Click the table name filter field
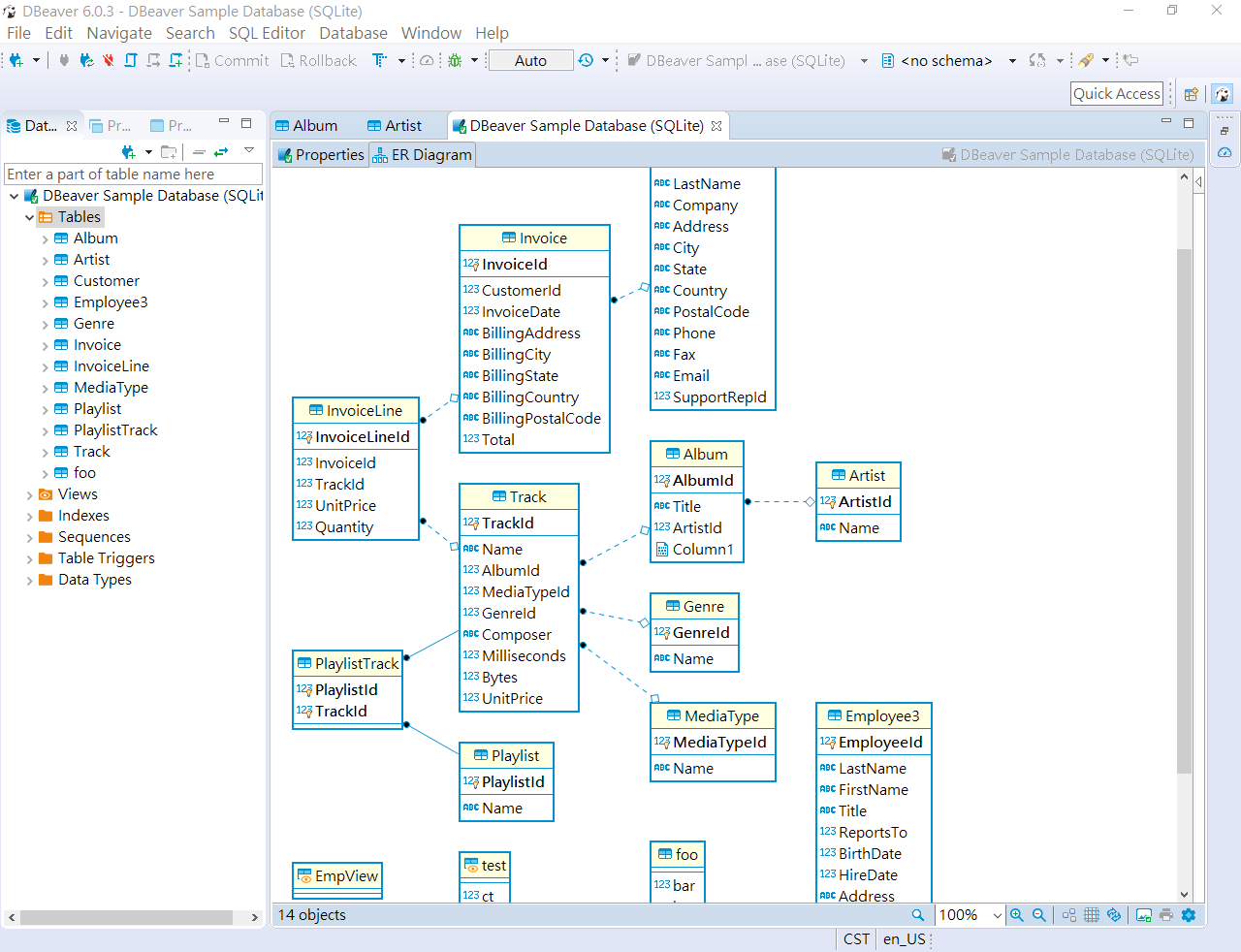1241x952 pixels. (134, 175)
